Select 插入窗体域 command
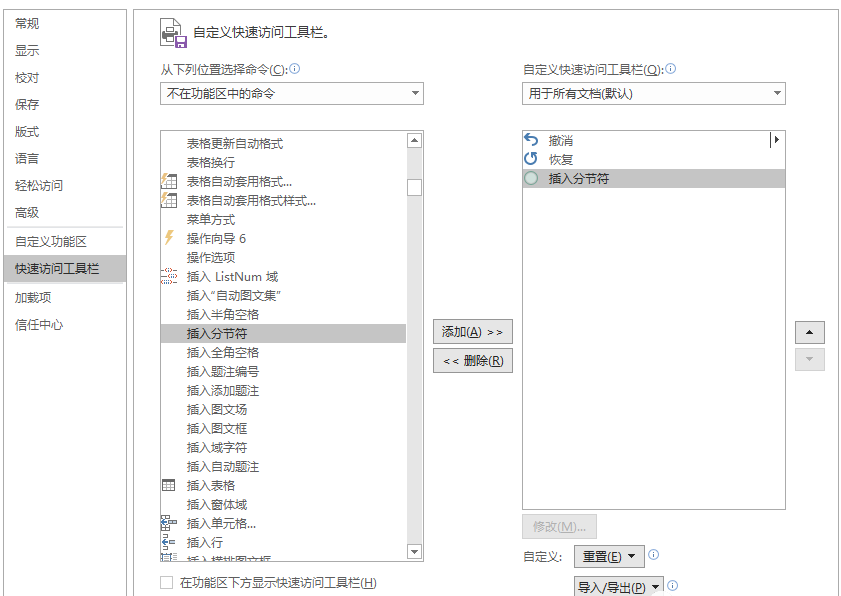 (283, 504)
